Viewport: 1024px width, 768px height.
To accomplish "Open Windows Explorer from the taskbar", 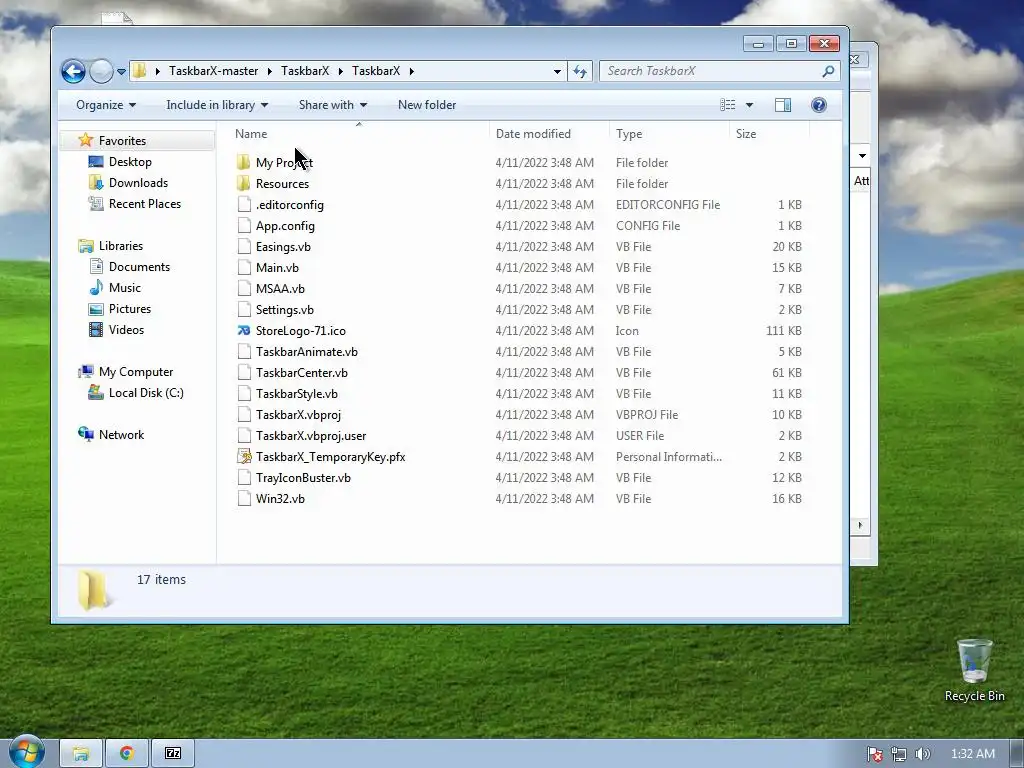I will point(81,754).
